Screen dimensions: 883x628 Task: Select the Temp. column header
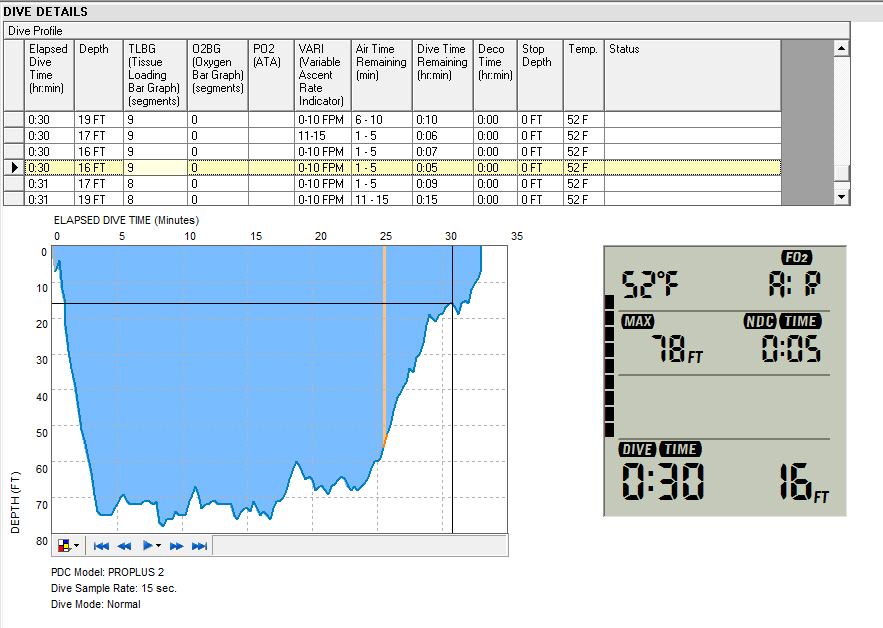(584, 75)
